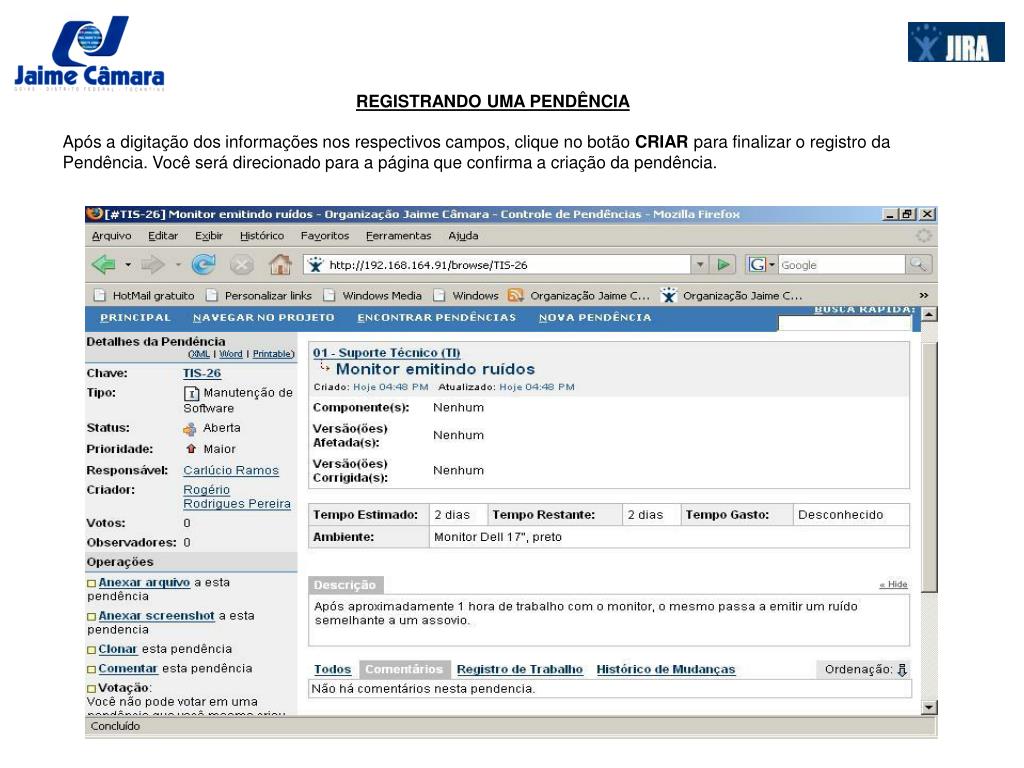The width and height of the screenshot is (1024, 768).
Task: Expand the bookmarks toolbar overflow chevron
Action: click(x=923, y=295)
